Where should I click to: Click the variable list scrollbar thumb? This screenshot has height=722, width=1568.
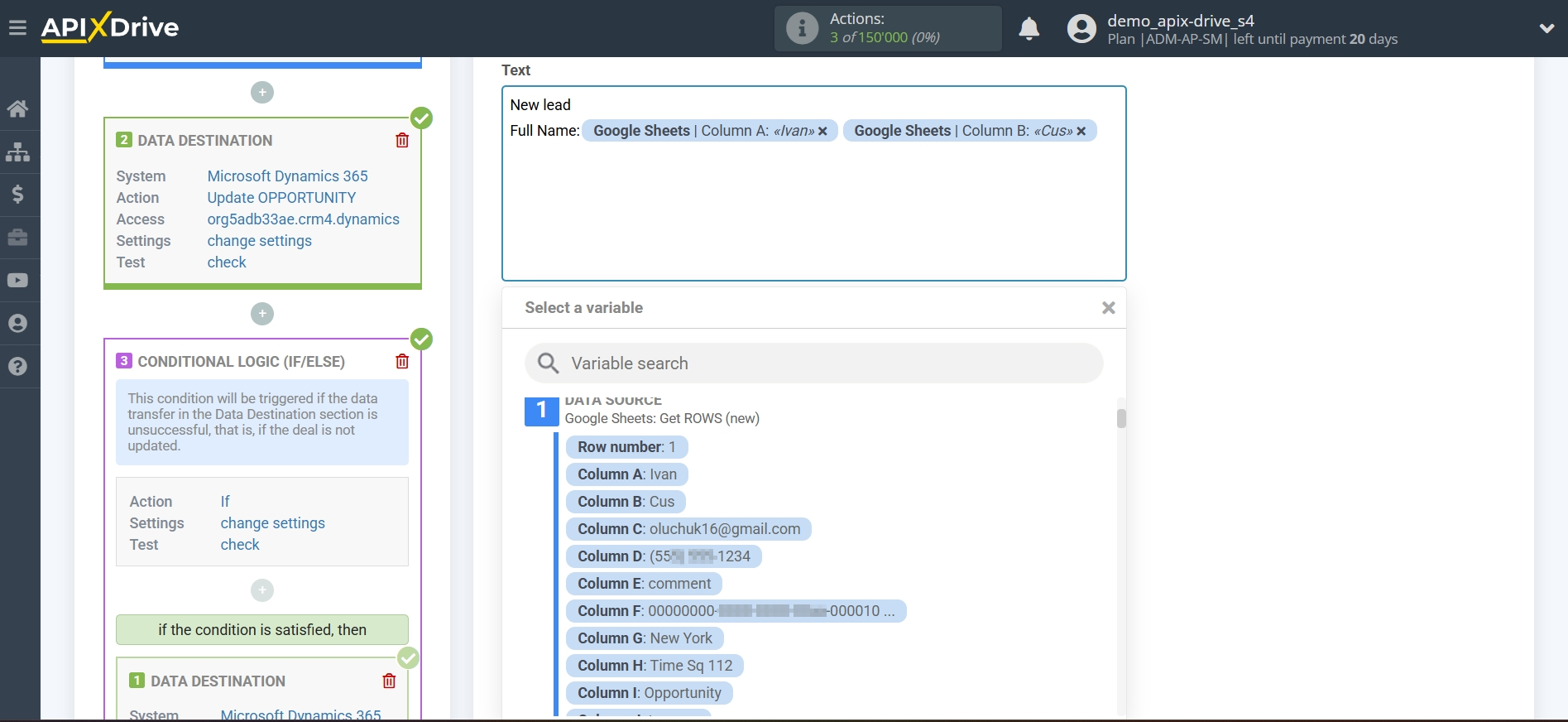tap(1121, 418)
